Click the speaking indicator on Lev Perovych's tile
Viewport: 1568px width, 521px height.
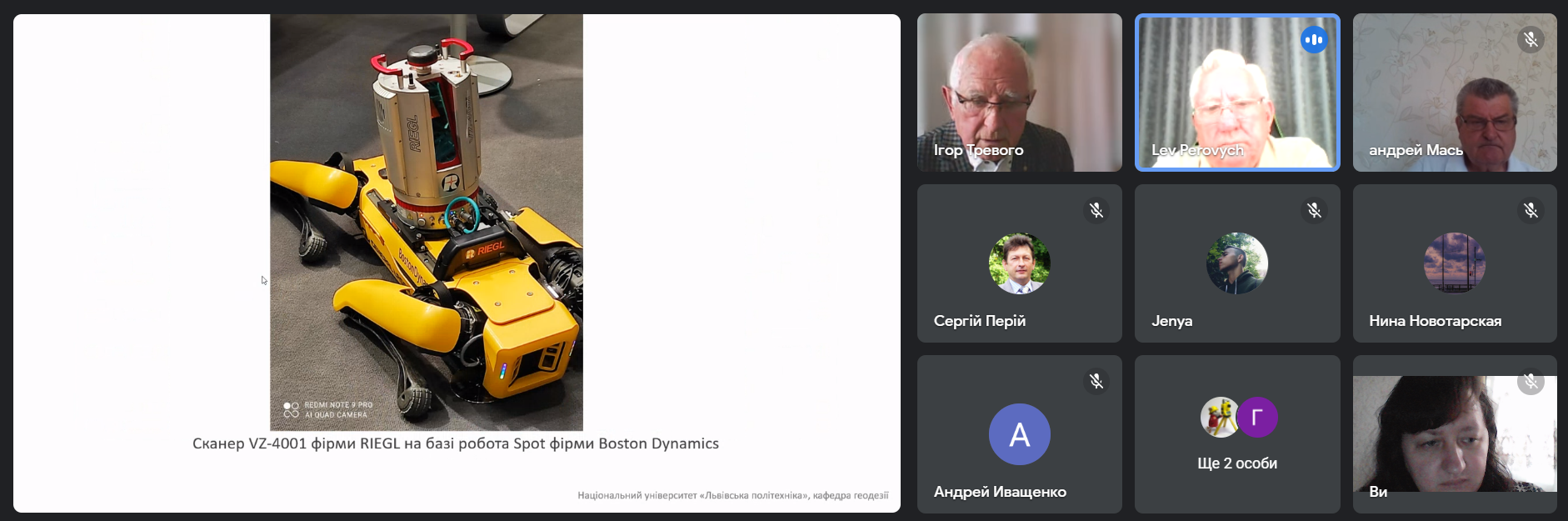pyautogui.click(x=1314, y=39)
